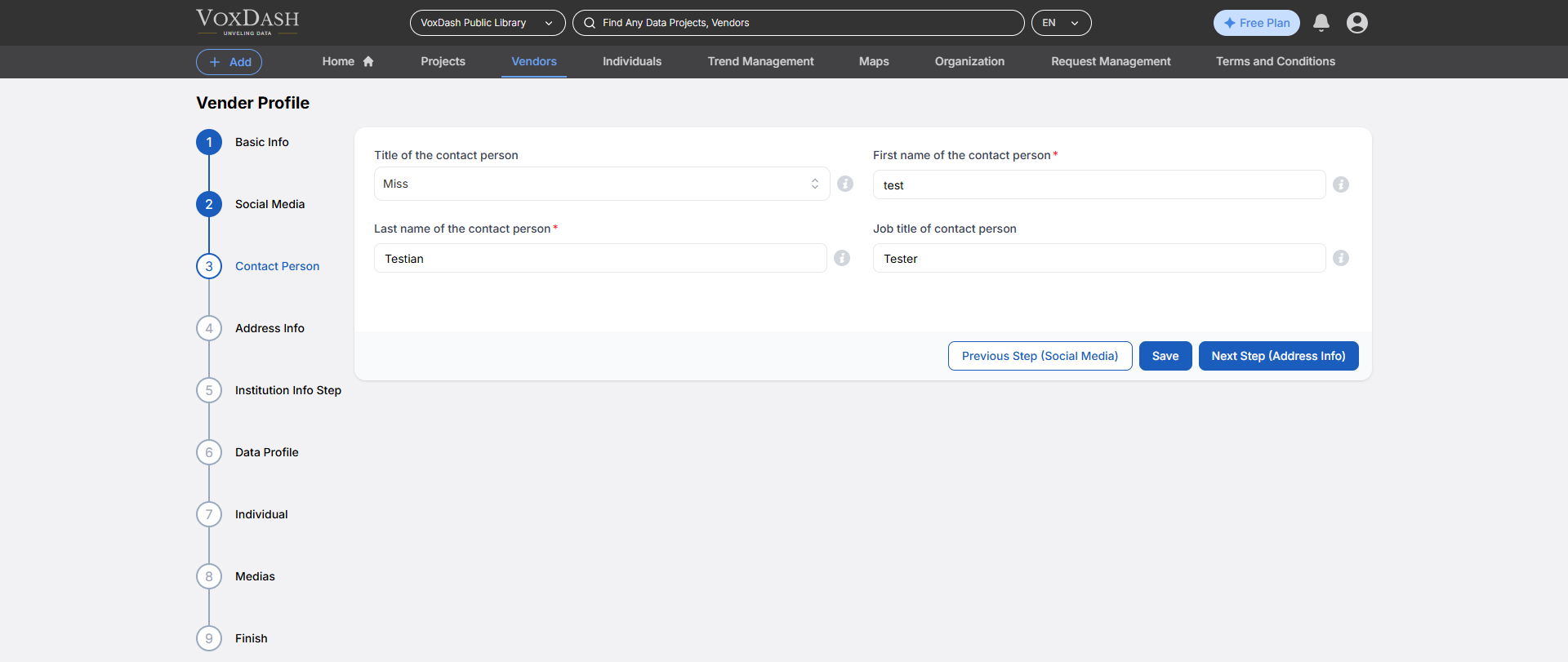Select step 9 circle Finish
Screen dimensions: 1568x662
(209, 638)
